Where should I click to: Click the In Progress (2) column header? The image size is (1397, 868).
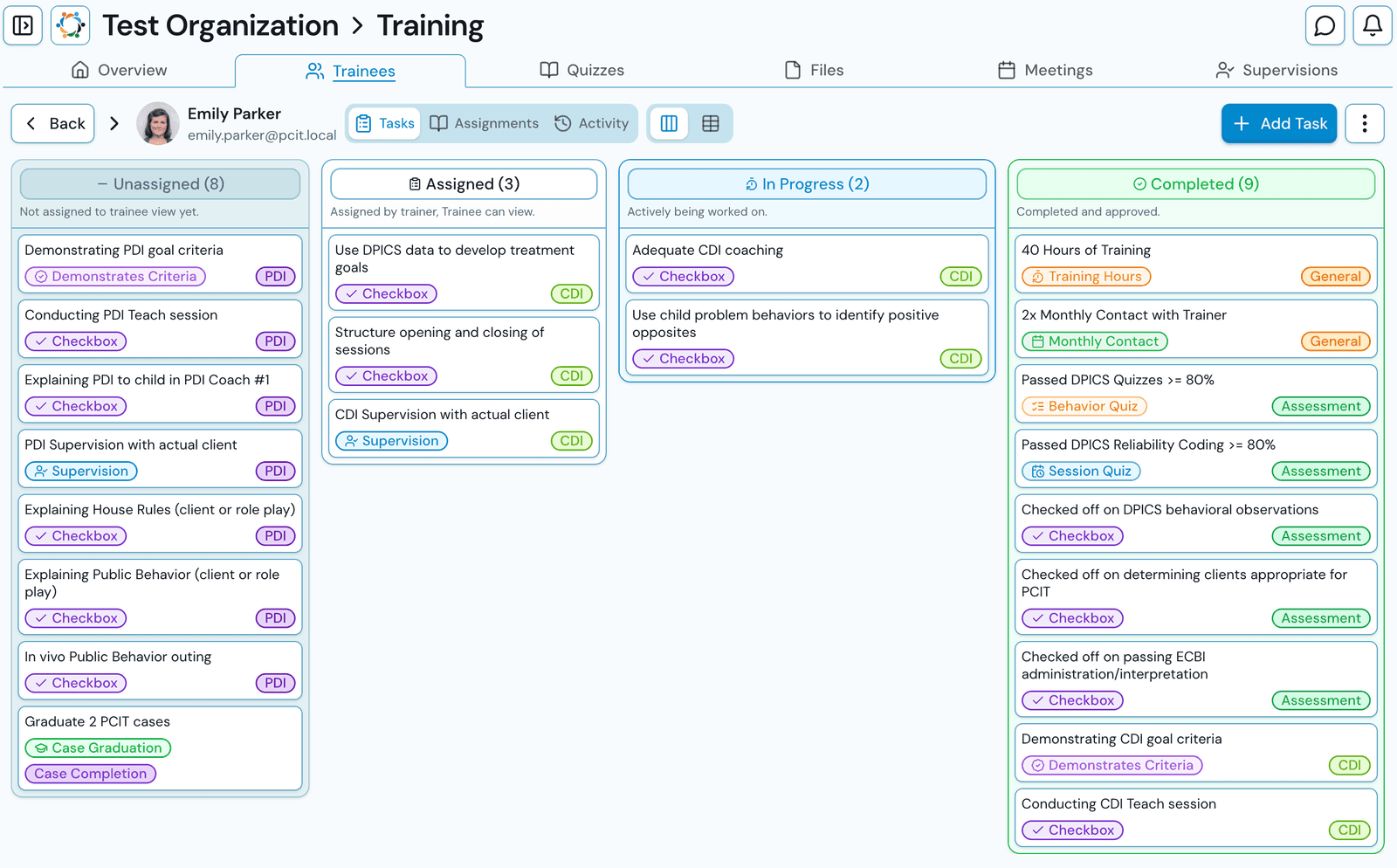pos(807,184)
